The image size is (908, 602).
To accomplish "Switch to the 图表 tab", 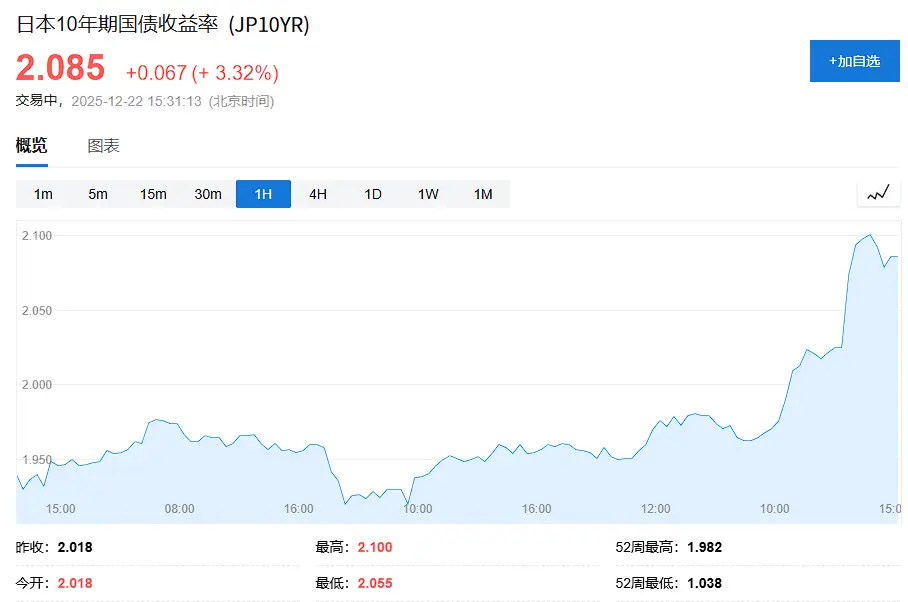I will tap(103, 145).
